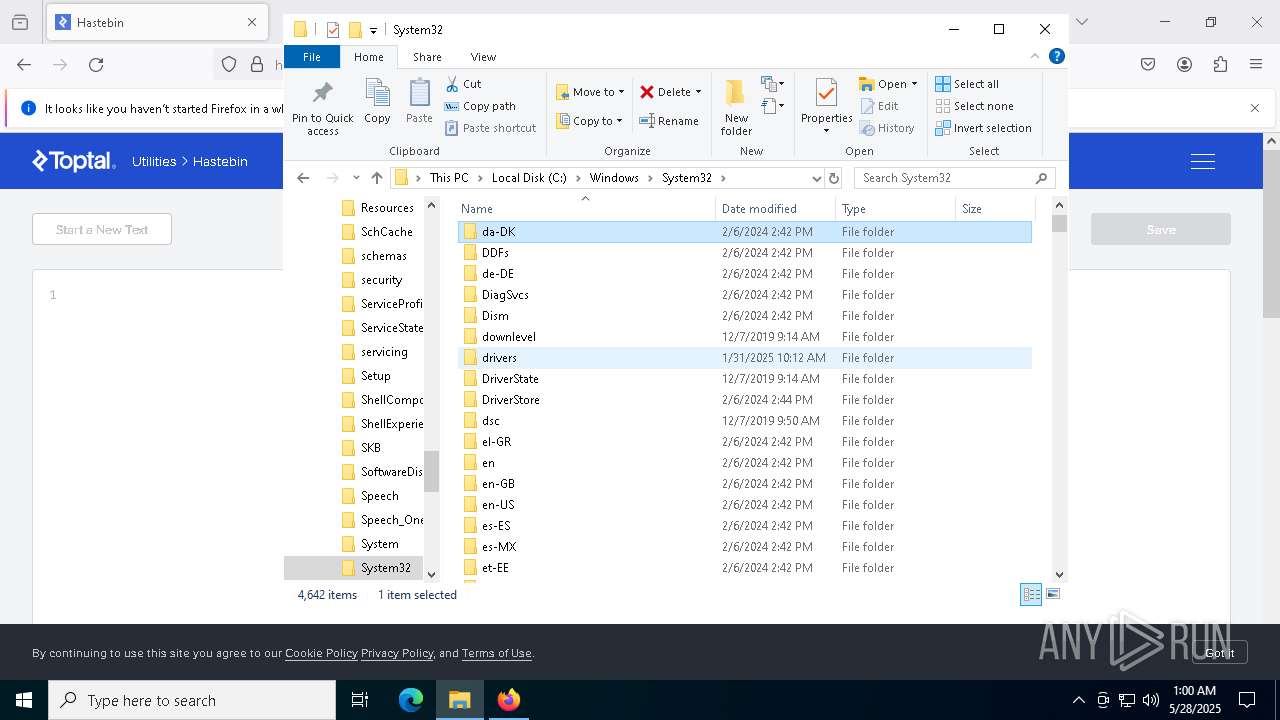Screen dimensions: 1280x720
Task: Switch to Large icons view layout
Action: 1052,594
